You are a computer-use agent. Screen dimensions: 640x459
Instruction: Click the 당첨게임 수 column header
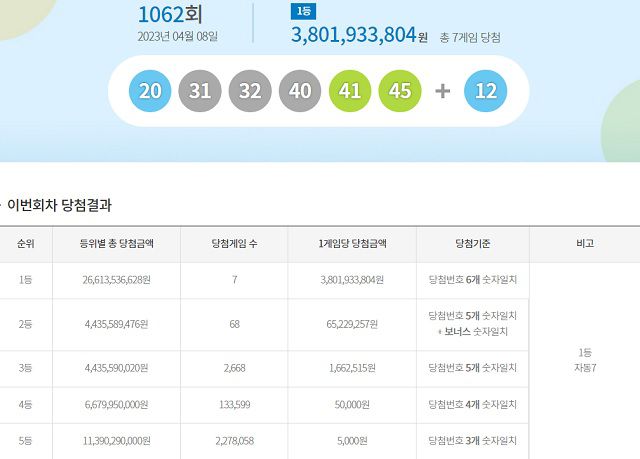[234, 244]
